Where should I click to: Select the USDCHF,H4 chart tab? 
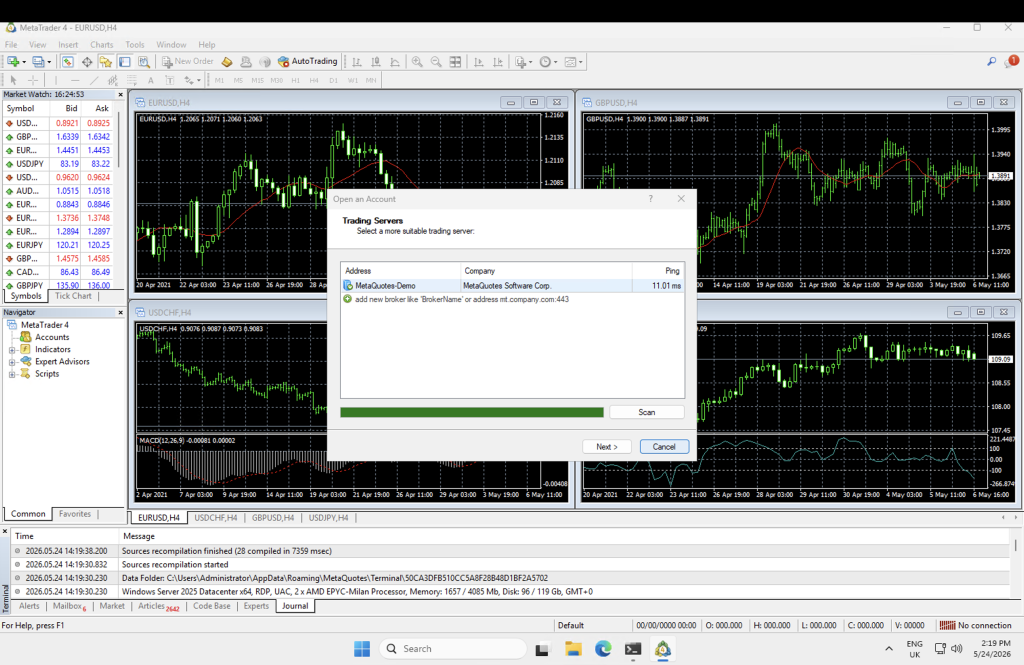click(216, 518)
